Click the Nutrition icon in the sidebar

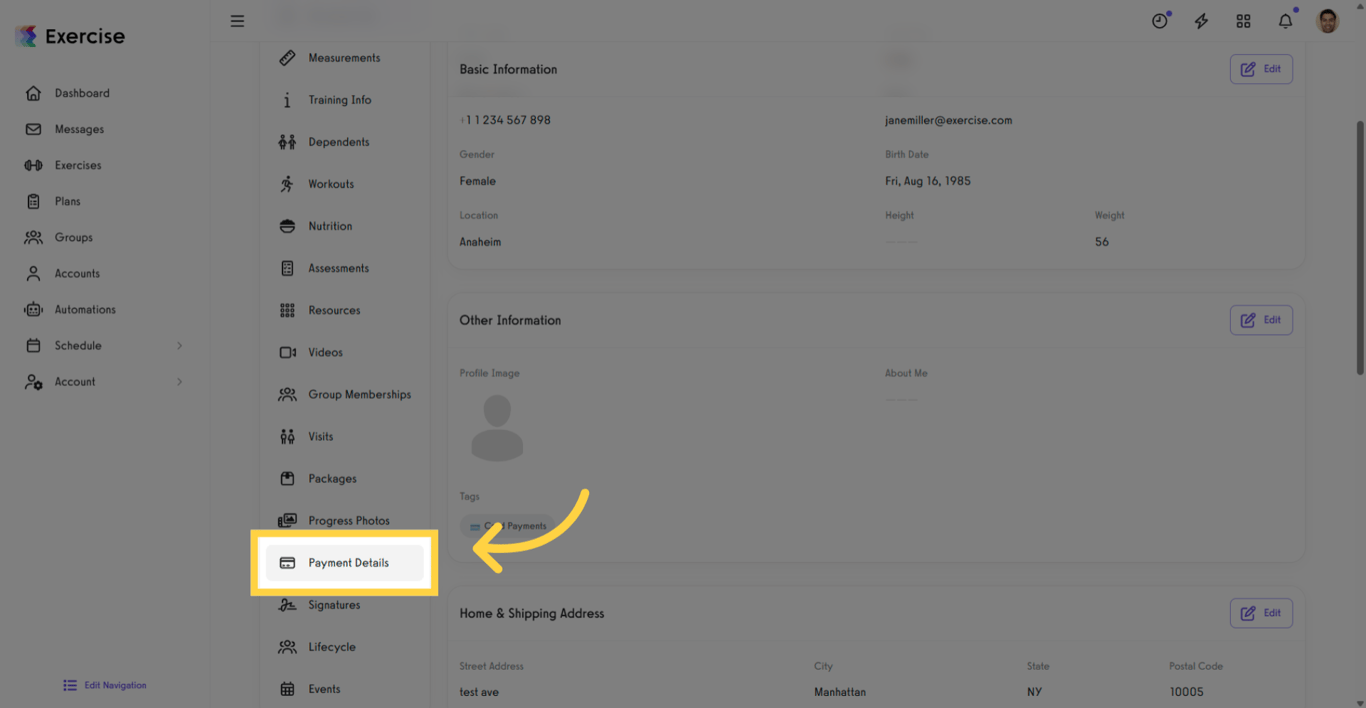(288, 225)
